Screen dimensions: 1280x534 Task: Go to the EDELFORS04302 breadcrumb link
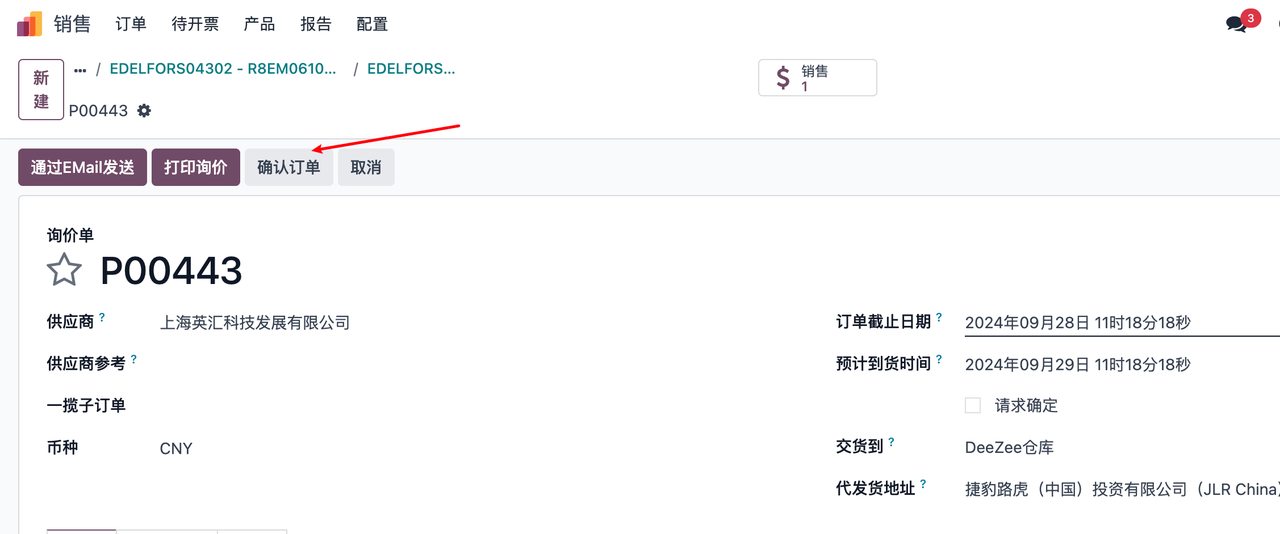point(223,70)
